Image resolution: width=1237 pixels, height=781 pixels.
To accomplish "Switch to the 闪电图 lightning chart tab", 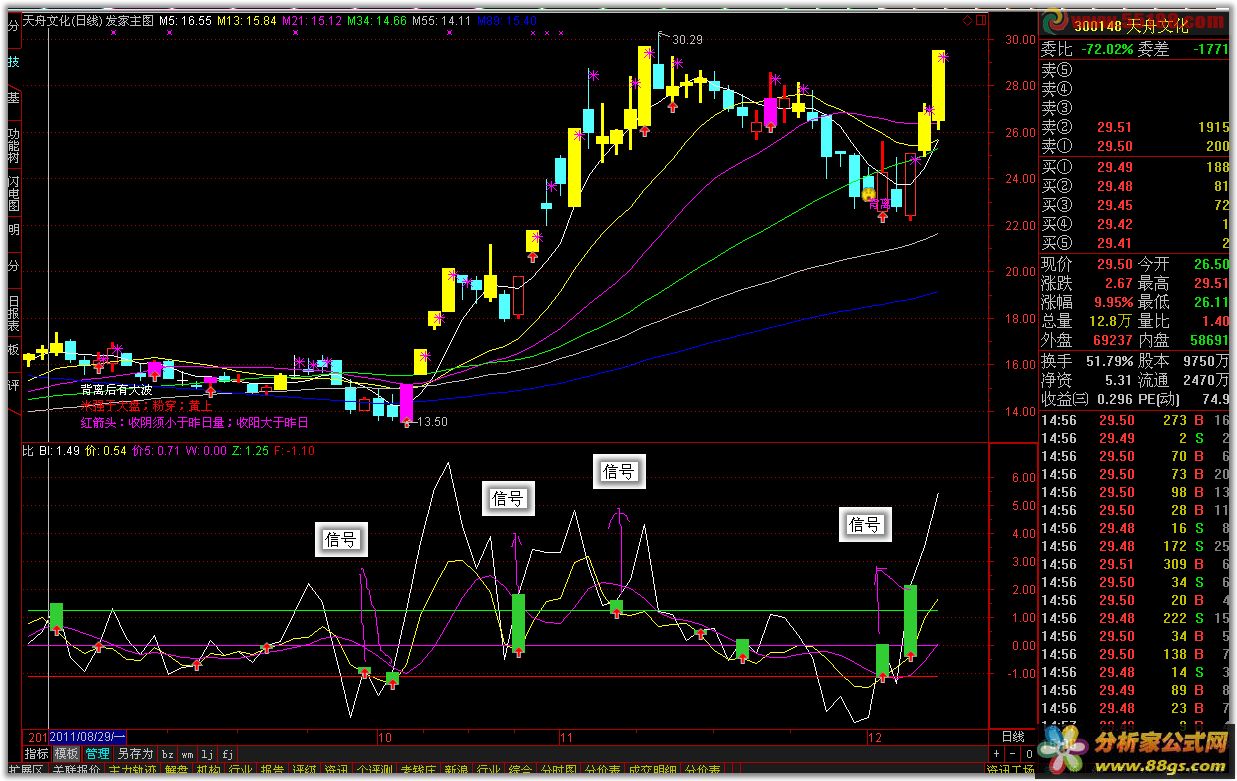I will (x=13, y=193).
